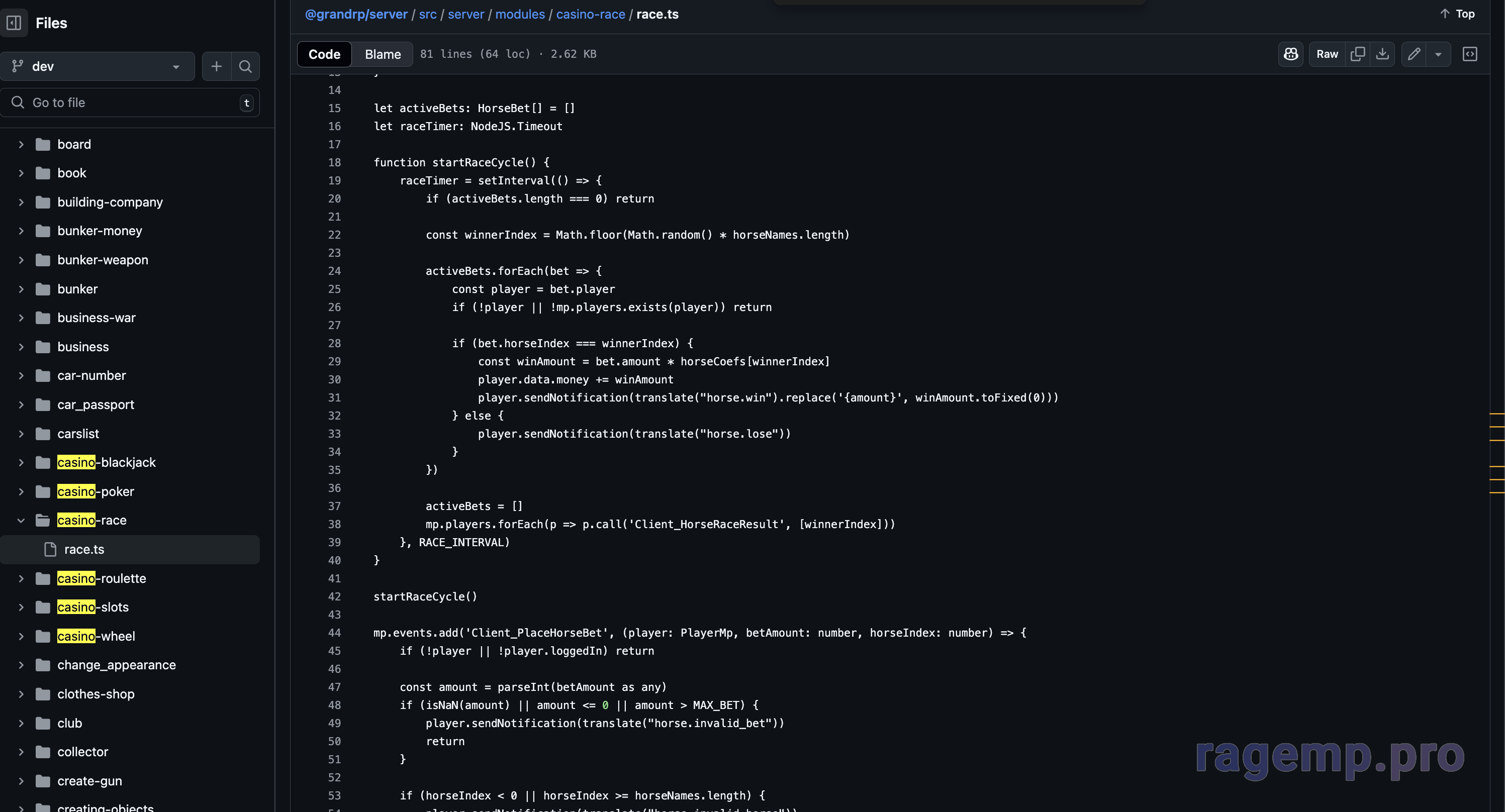Open the business-war folder
This screenshot has height=812, width=1505.
point(97,318)
